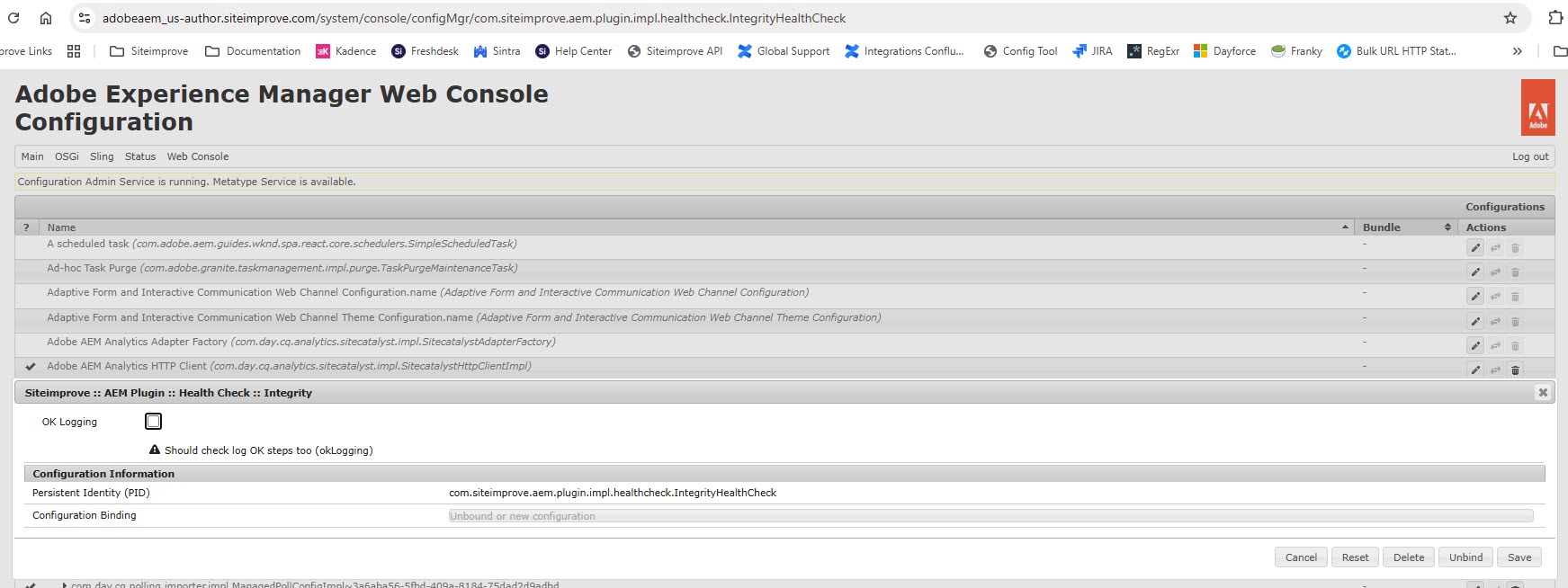Unbind icon for Analytics Adapter Factory row
1568x588 pixels.
(1495, 346)
